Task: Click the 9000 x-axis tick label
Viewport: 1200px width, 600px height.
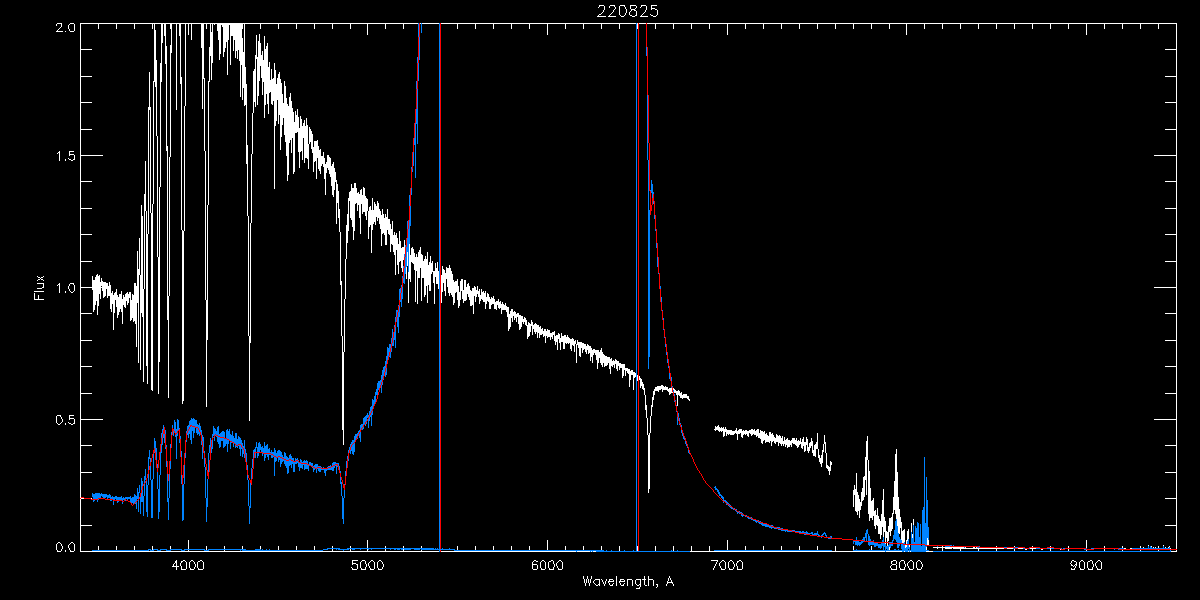Action: pos(1086,564)
